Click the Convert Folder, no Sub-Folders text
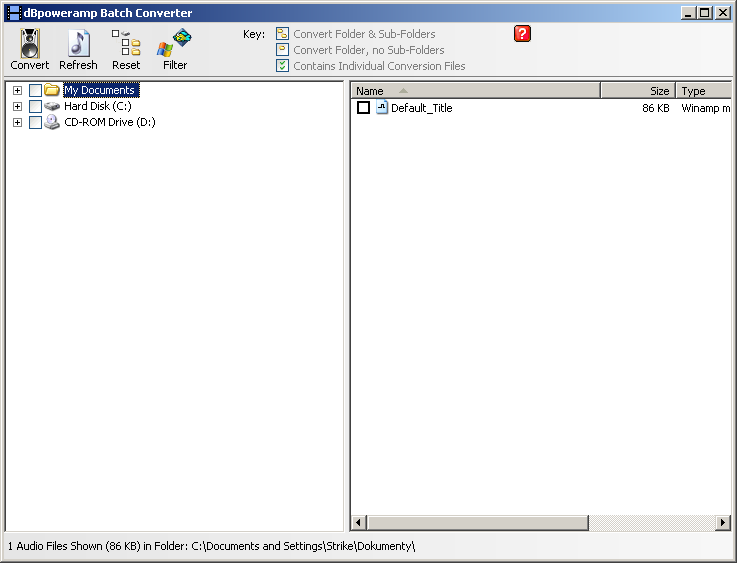This screenshot has width=737, height=563. pos(369,50)
